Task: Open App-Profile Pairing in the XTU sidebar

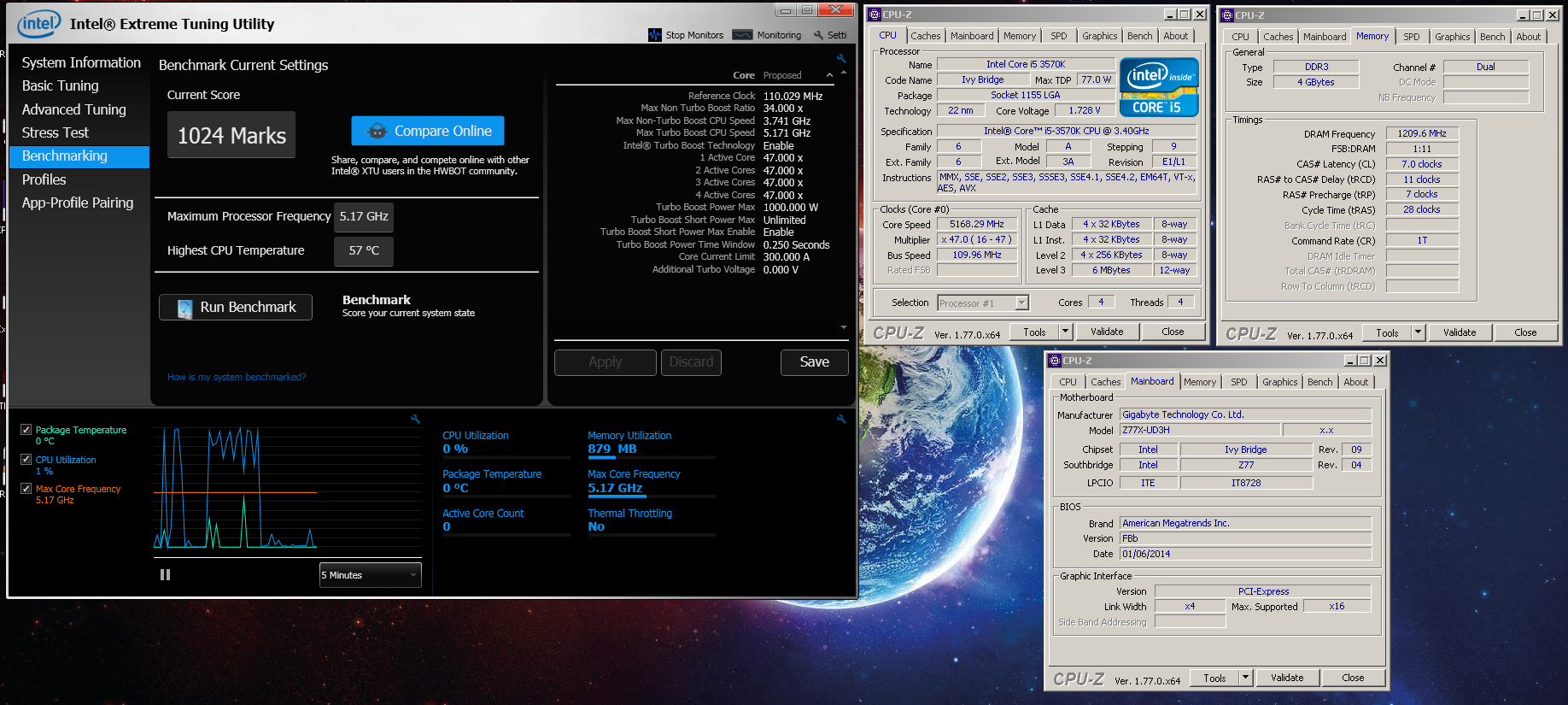Action: (78, 203)
